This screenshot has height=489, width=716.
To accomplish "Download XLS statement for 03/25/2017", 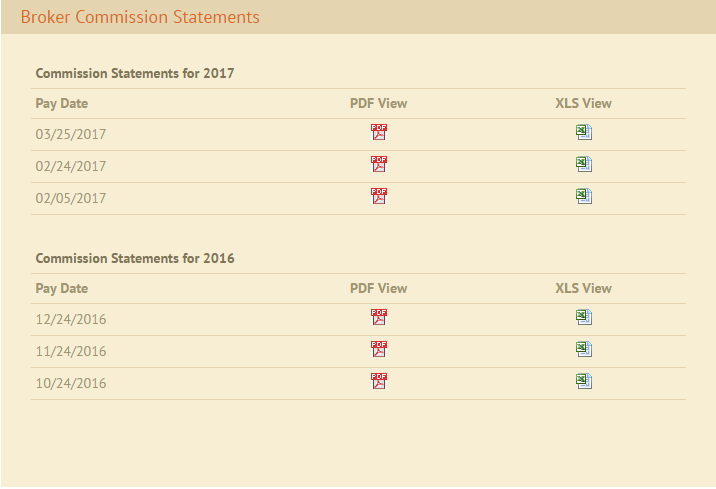I will pyautogui.click(x=584, y=132).
